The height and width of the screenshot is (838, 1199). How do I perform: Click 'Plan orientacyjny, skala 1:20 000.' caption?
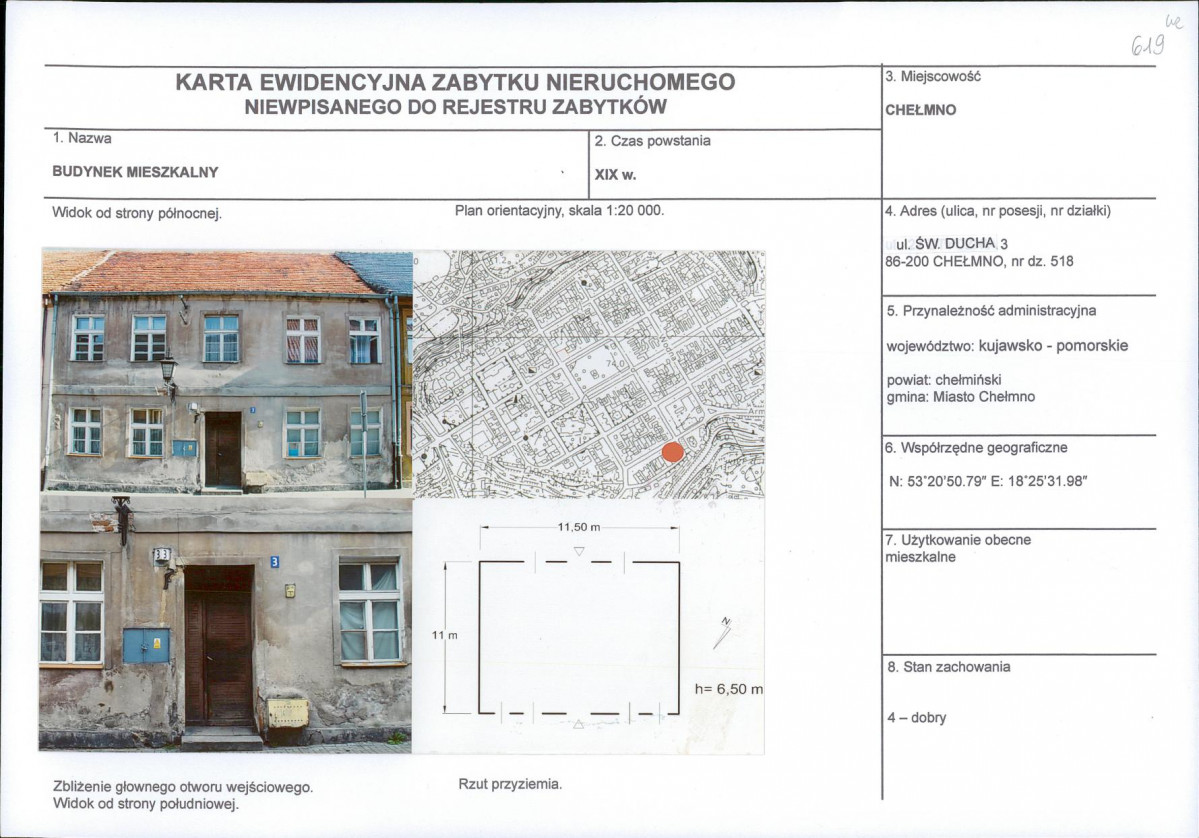560,210
